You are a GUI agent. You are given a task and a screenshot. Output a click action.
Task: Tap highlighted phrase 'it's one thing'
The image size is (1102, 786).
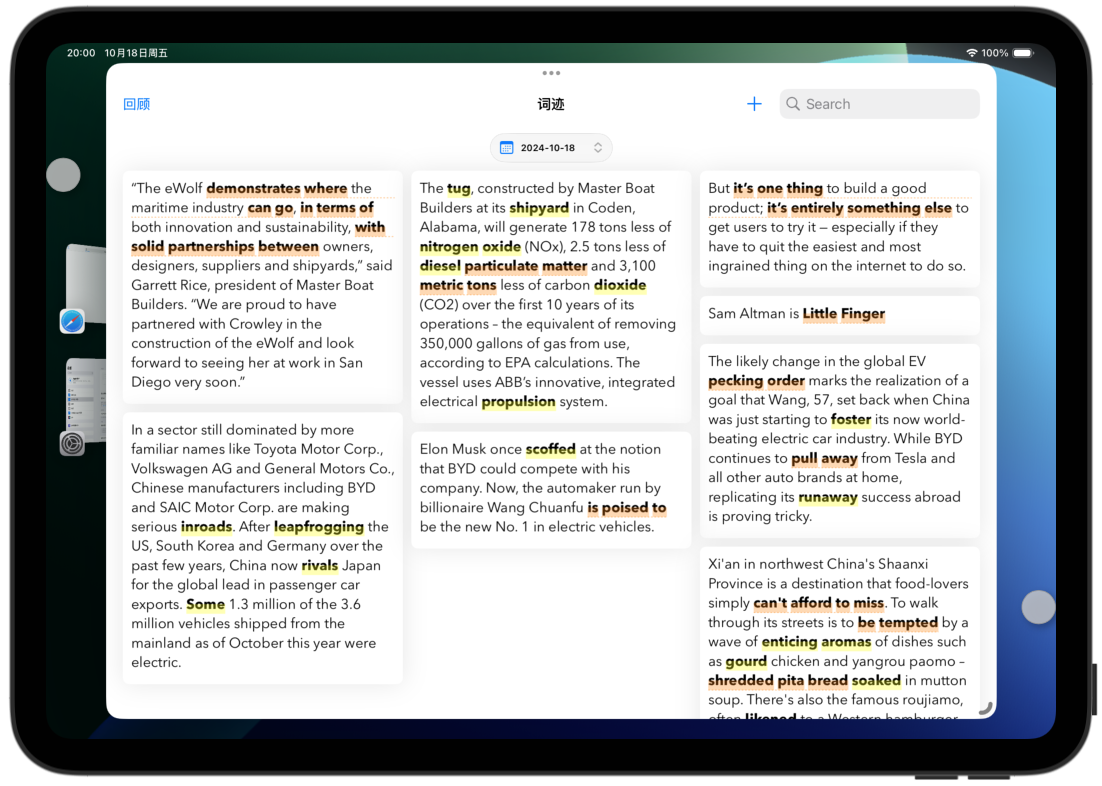pyautogui.click(x=778, y=188)
